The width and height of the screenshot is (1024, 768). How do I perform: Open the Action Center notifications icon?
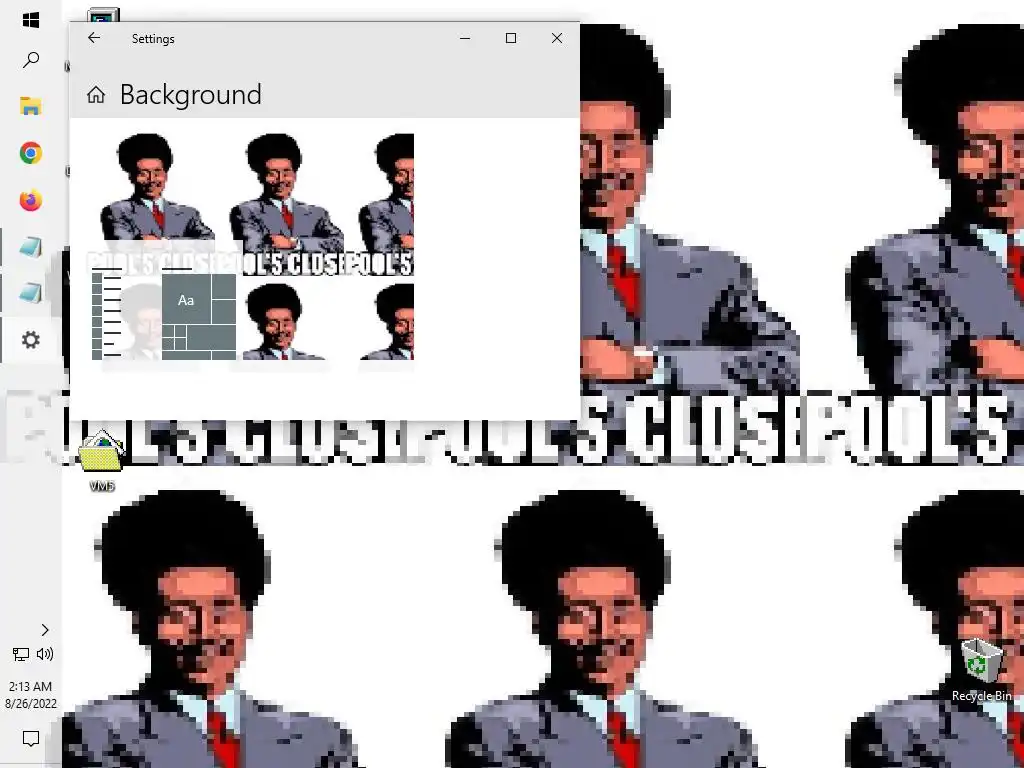[31, 739]
